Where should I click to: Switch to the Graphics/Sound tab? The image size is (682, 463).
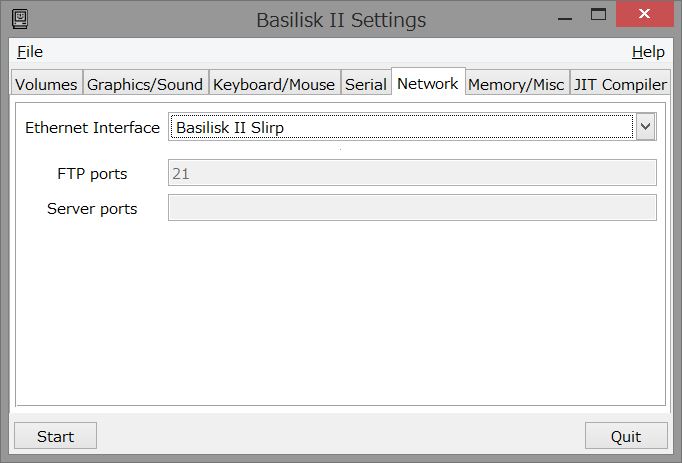pos(145,84)
